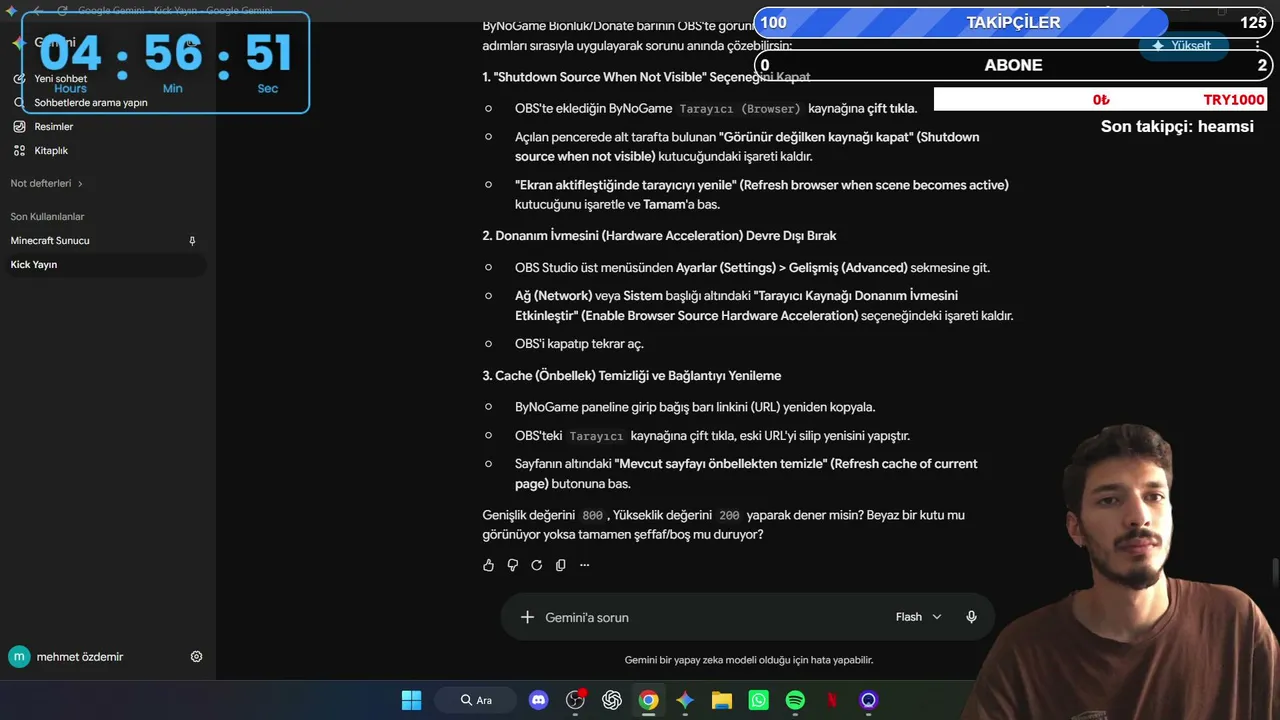Screen dimensions: 1280x720
Task: Open more options (three dots) under response
Action: (585, 565)
